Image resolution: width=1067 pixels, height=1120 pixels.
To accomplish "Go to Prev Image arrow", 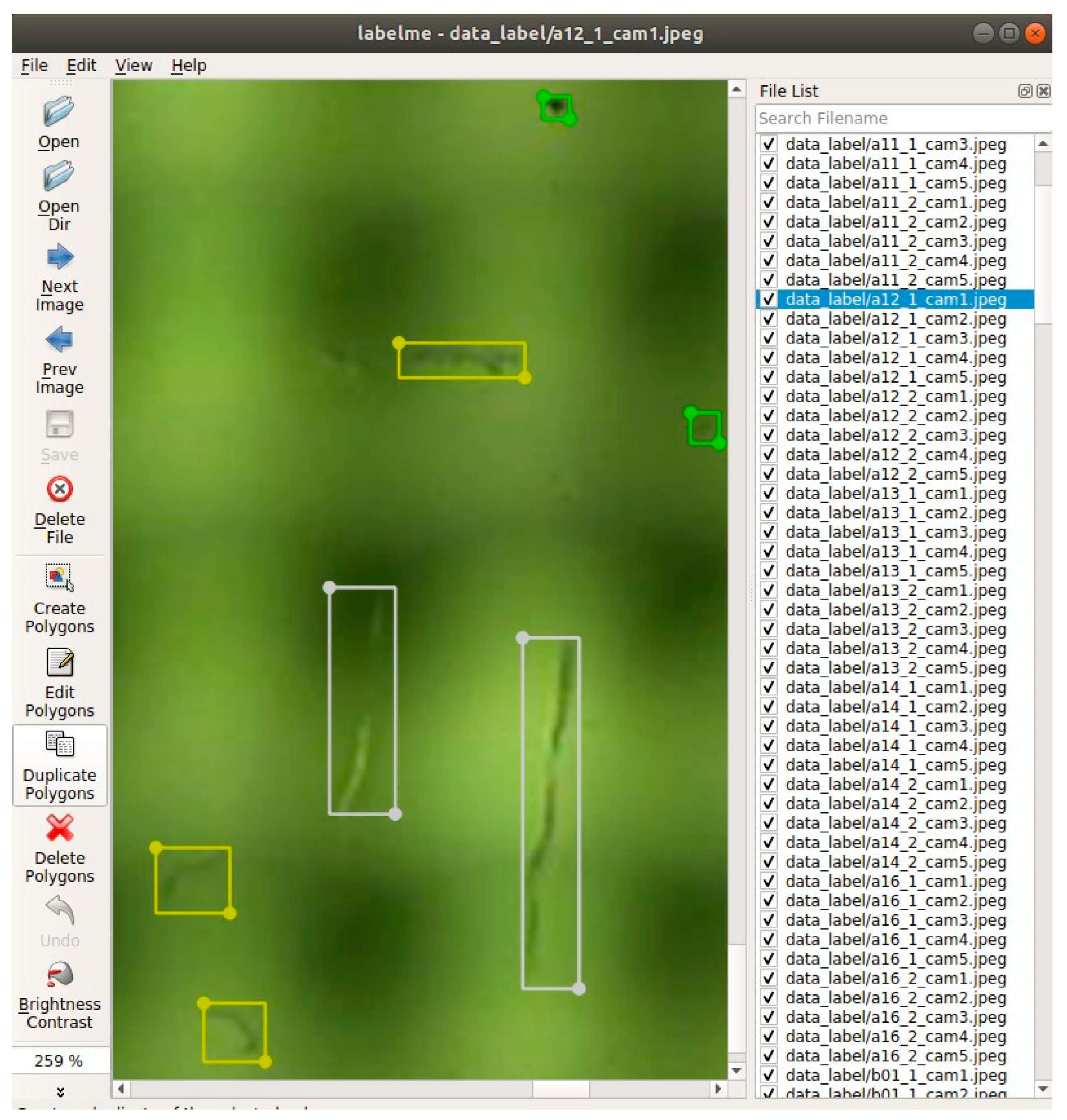I will (x=59, y=340).
